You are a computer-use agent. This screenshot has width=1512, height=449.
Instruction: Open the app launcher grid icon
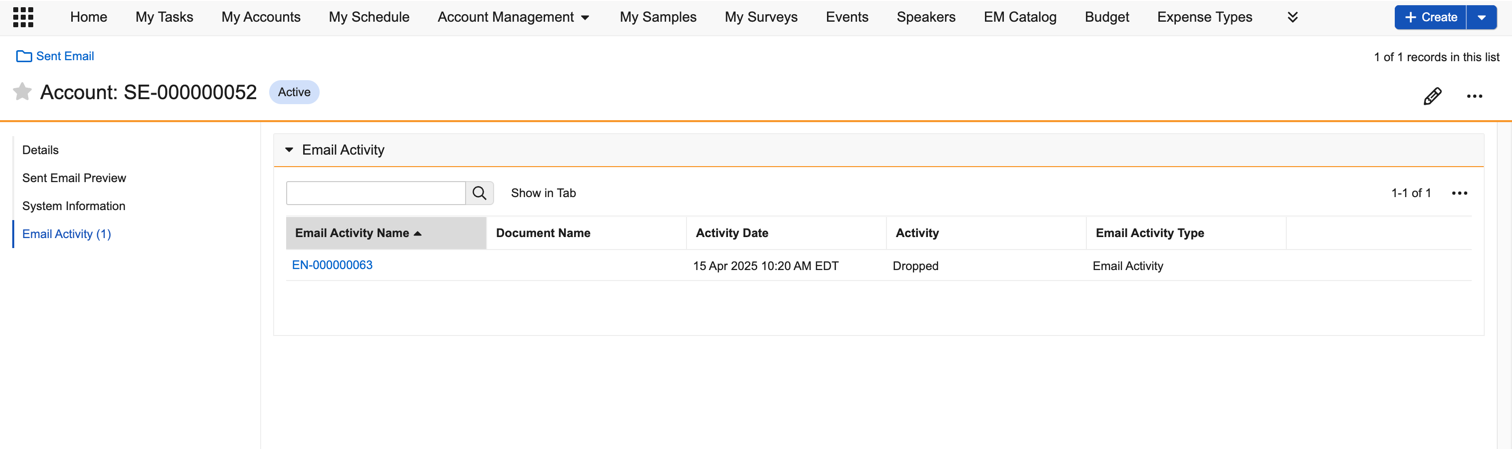point(23,17)
